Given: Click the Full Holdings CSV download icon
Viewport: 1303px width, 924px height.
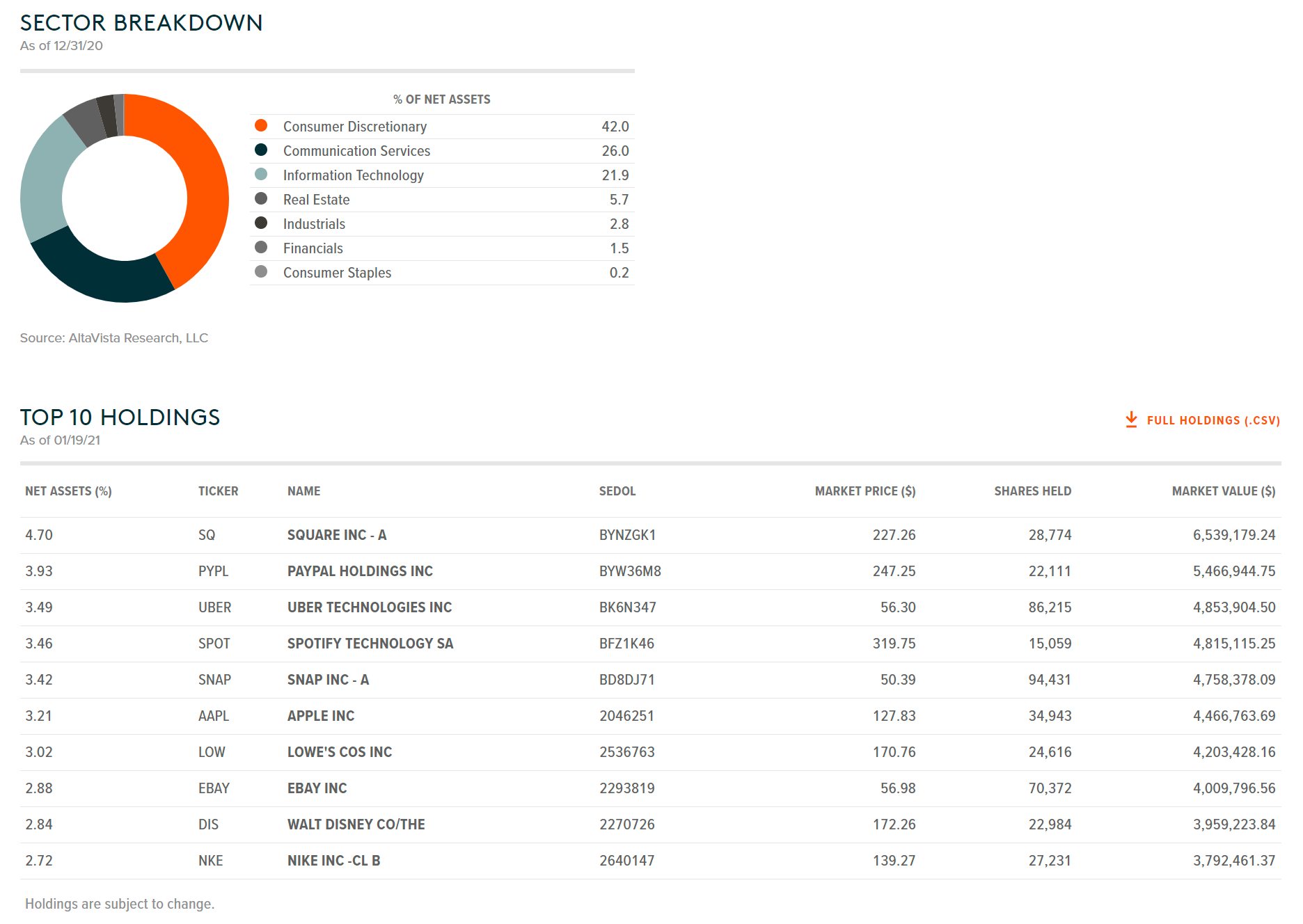Looking at the screenshot, I should click(x=1131, y=420).
